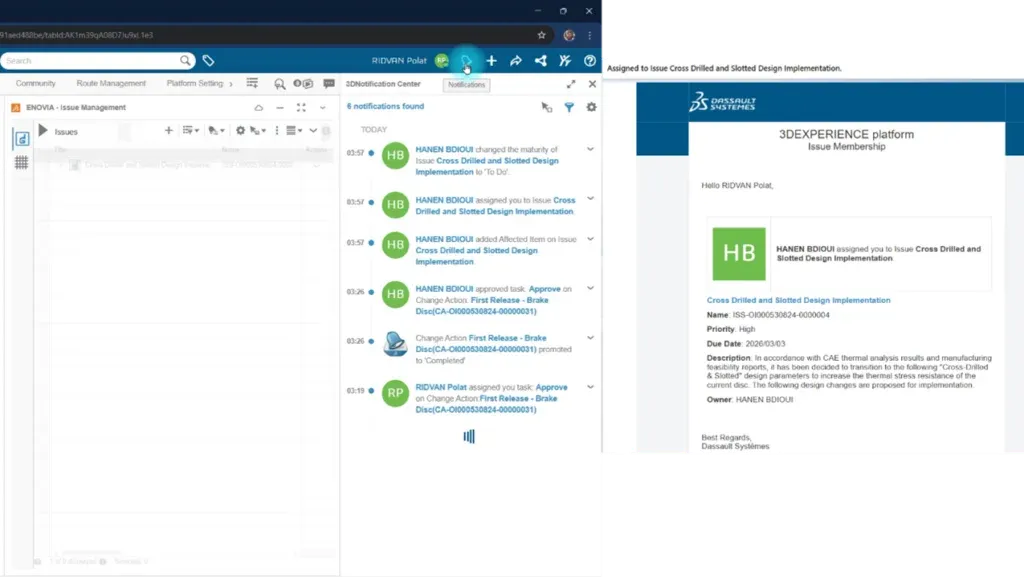
Task: Open HANEN BDIOUI link in maturity notification
Action: click(444, 149)
